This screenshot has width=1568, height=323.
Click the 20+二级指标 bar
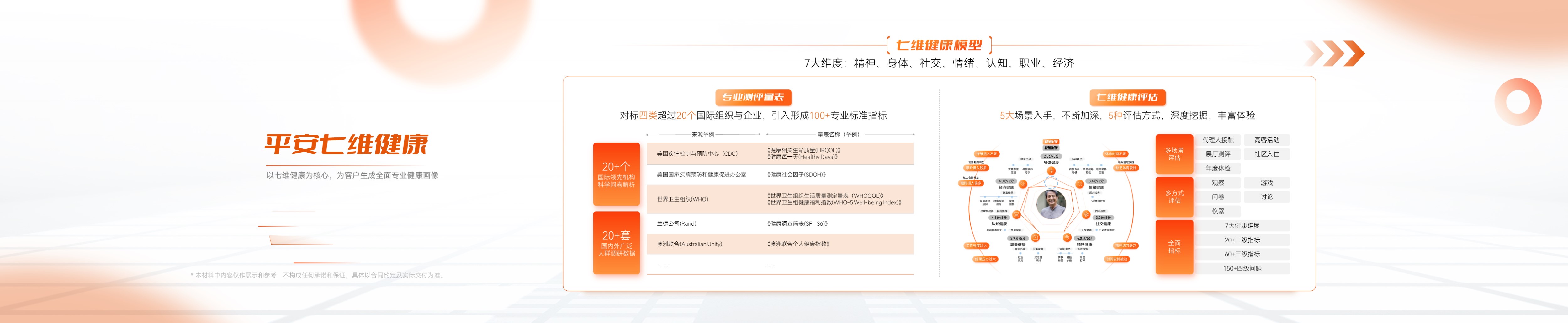point(1242,240)
